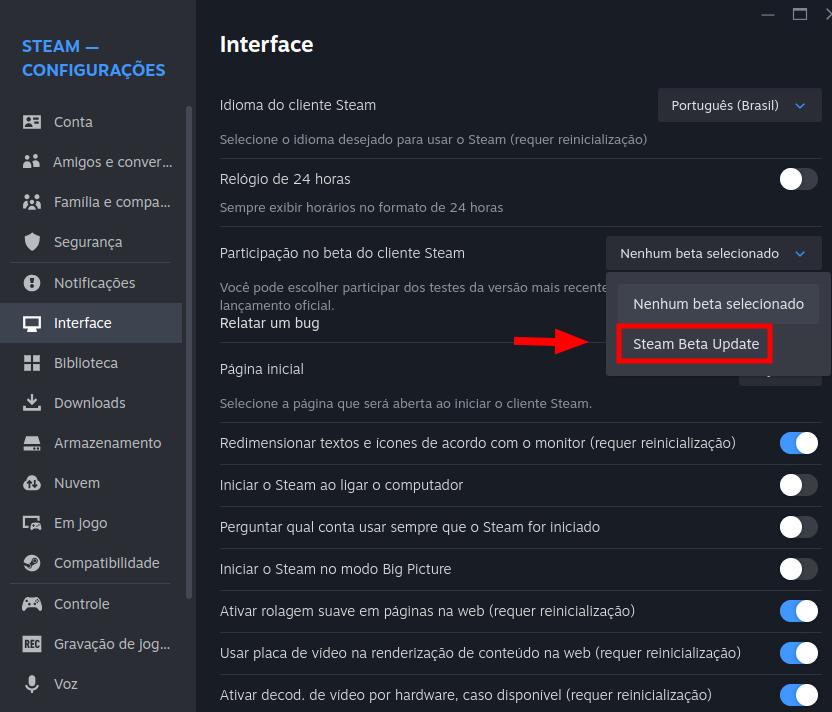
Task: Collapse the beta participation dropdown
Action: pyautogui.click(x=714, y=253)
